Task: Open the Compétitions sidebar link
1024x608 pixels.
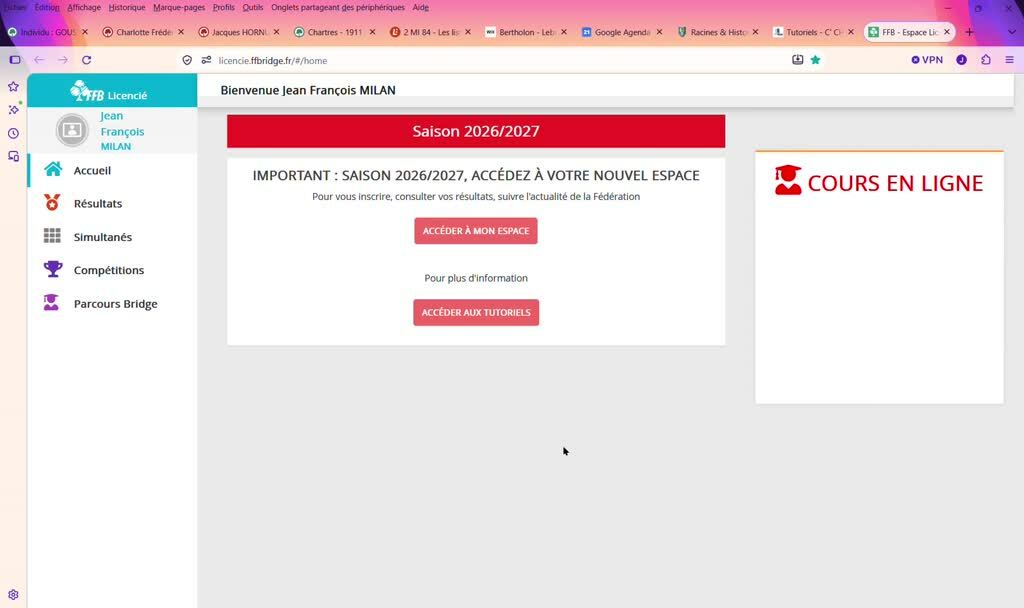Action: point(108,270)
